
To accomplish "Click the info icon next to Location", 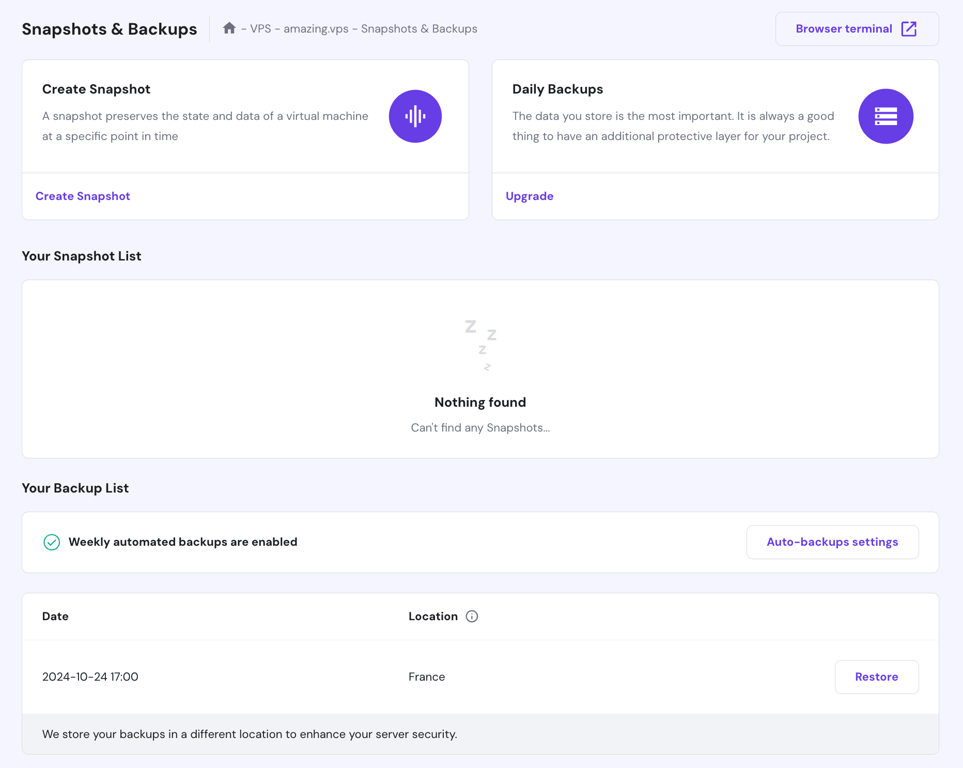I will coord(471,616).
